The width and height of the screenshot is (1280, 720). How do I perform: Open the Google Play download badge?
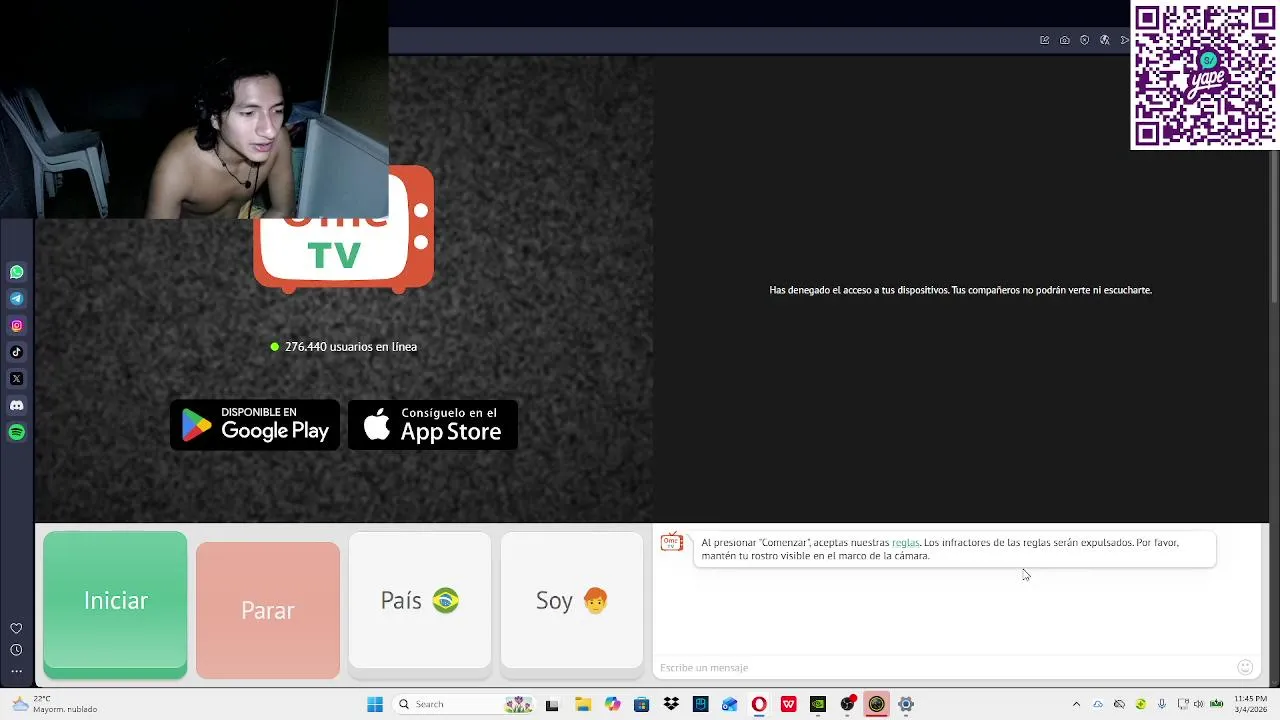[255, 425]
